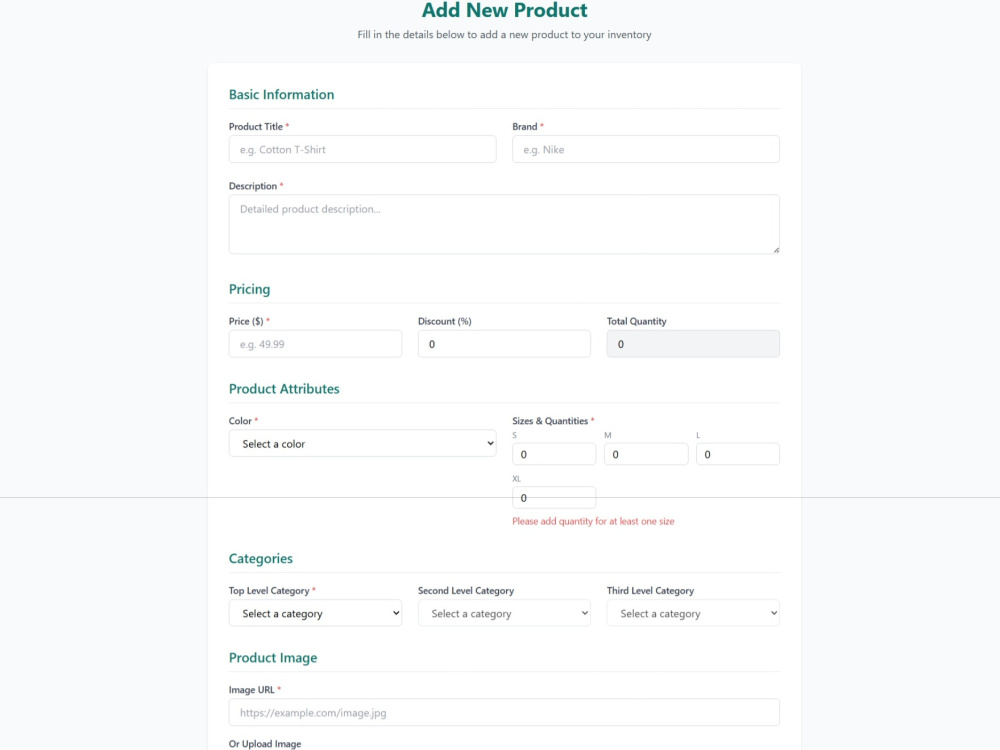Click the XL size quantity field
The width and height of the screenshot is (1000, 750).
(x=554, y=497)
